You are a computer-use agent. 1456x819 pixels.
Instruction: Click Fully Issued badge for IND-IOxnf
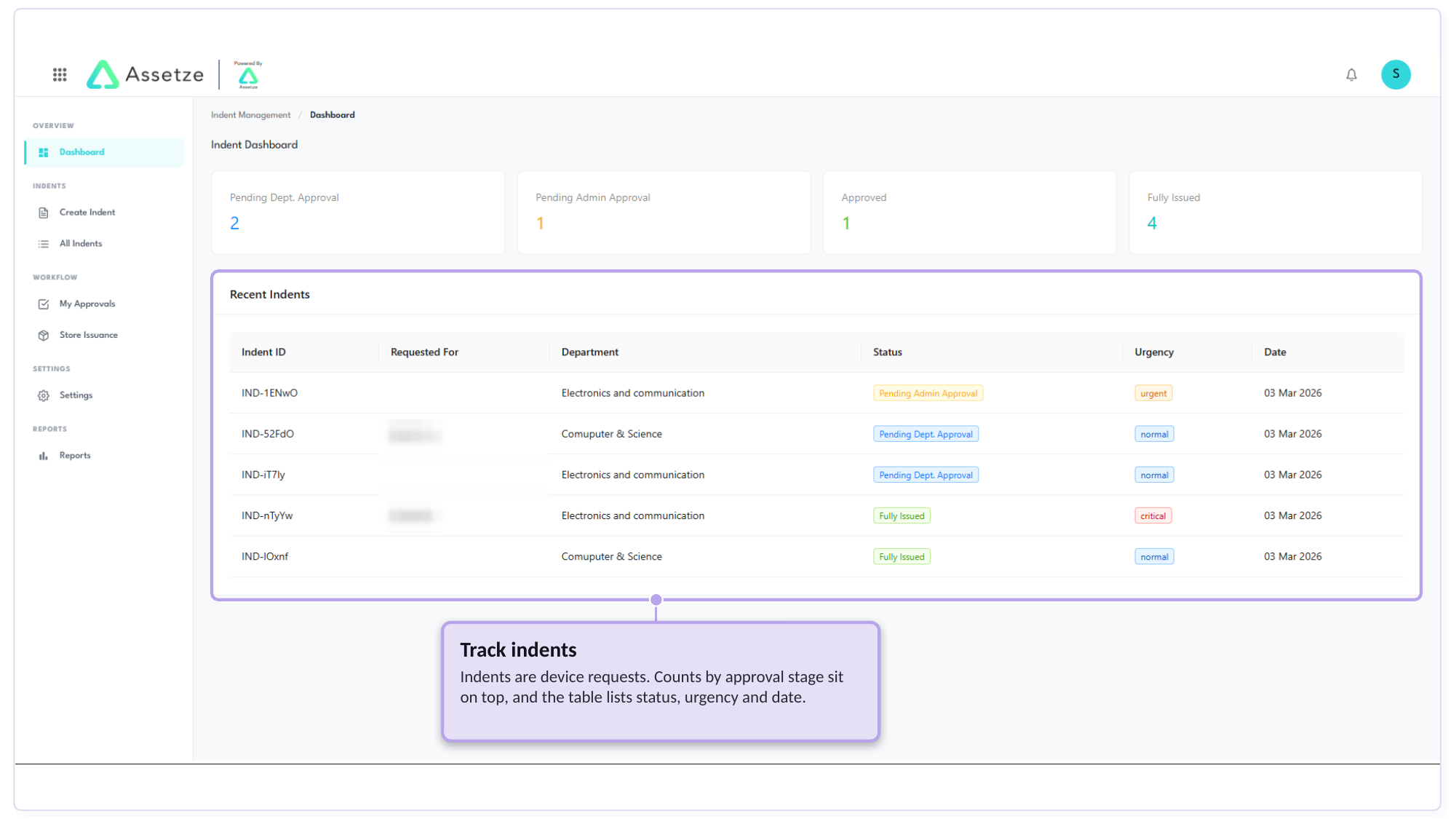902,556
